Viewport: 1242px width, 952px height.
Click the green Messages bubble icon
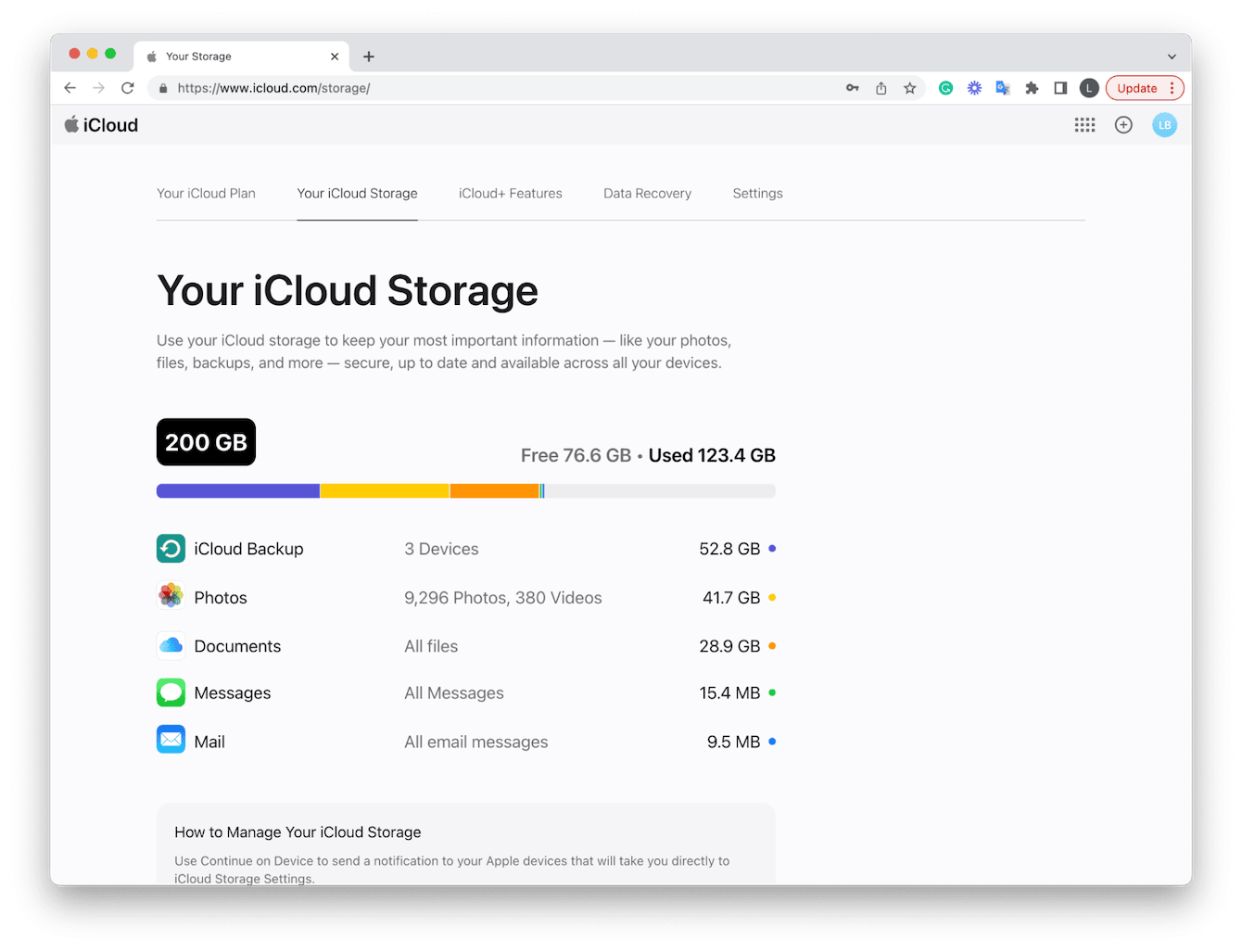coord(171,692)
